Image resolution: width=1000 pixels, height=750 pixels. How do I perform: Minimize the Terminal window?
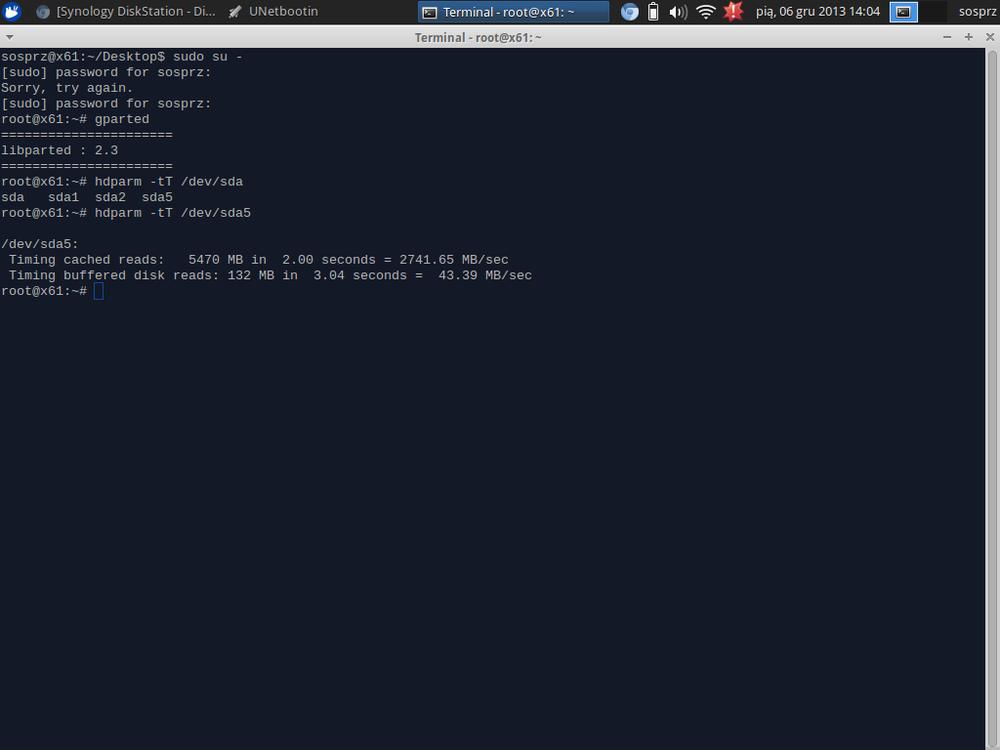[947, 37]
